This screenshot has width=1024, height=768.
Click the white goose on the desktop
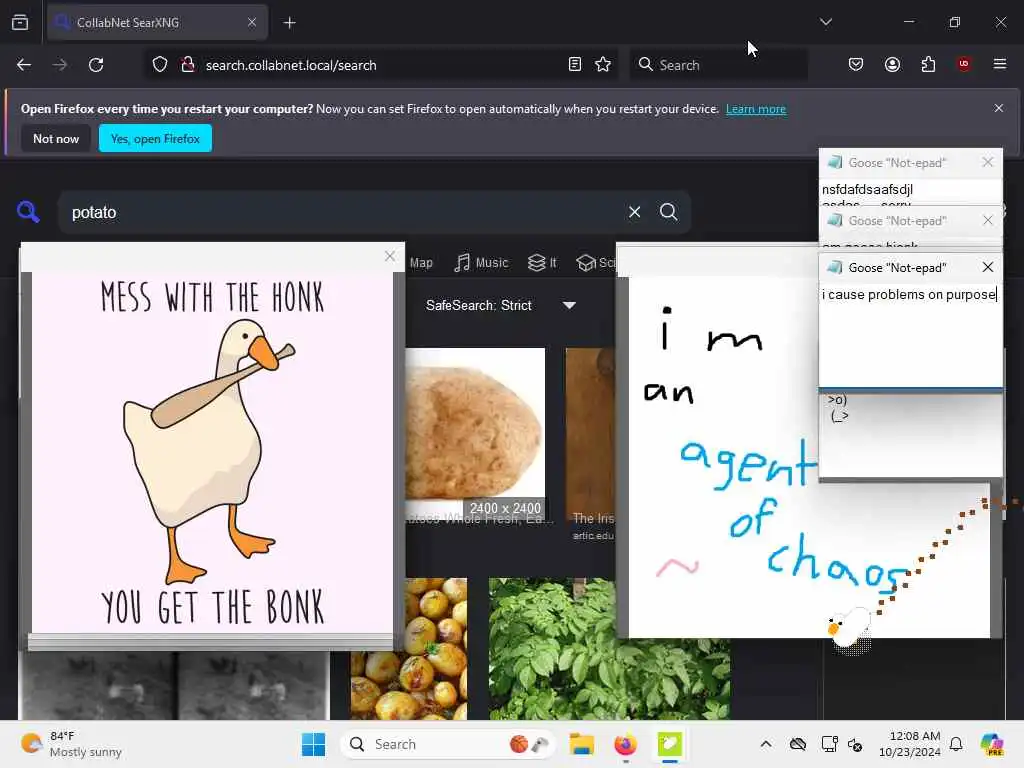tap(848, 629)
